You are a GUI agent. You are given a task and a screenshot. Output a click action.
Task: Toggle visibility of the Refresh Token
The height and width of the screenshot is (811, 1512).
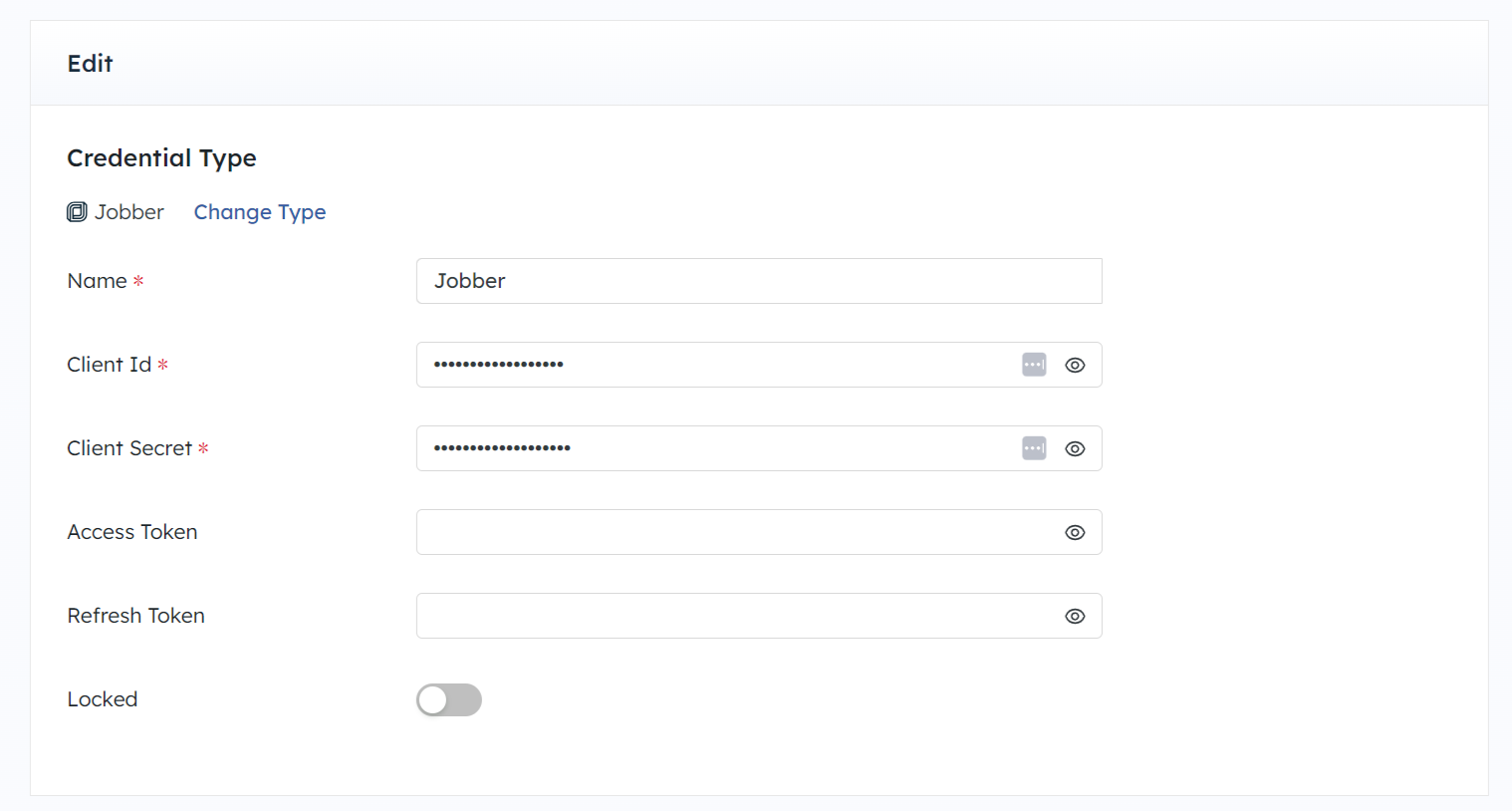coord(1075,616)
